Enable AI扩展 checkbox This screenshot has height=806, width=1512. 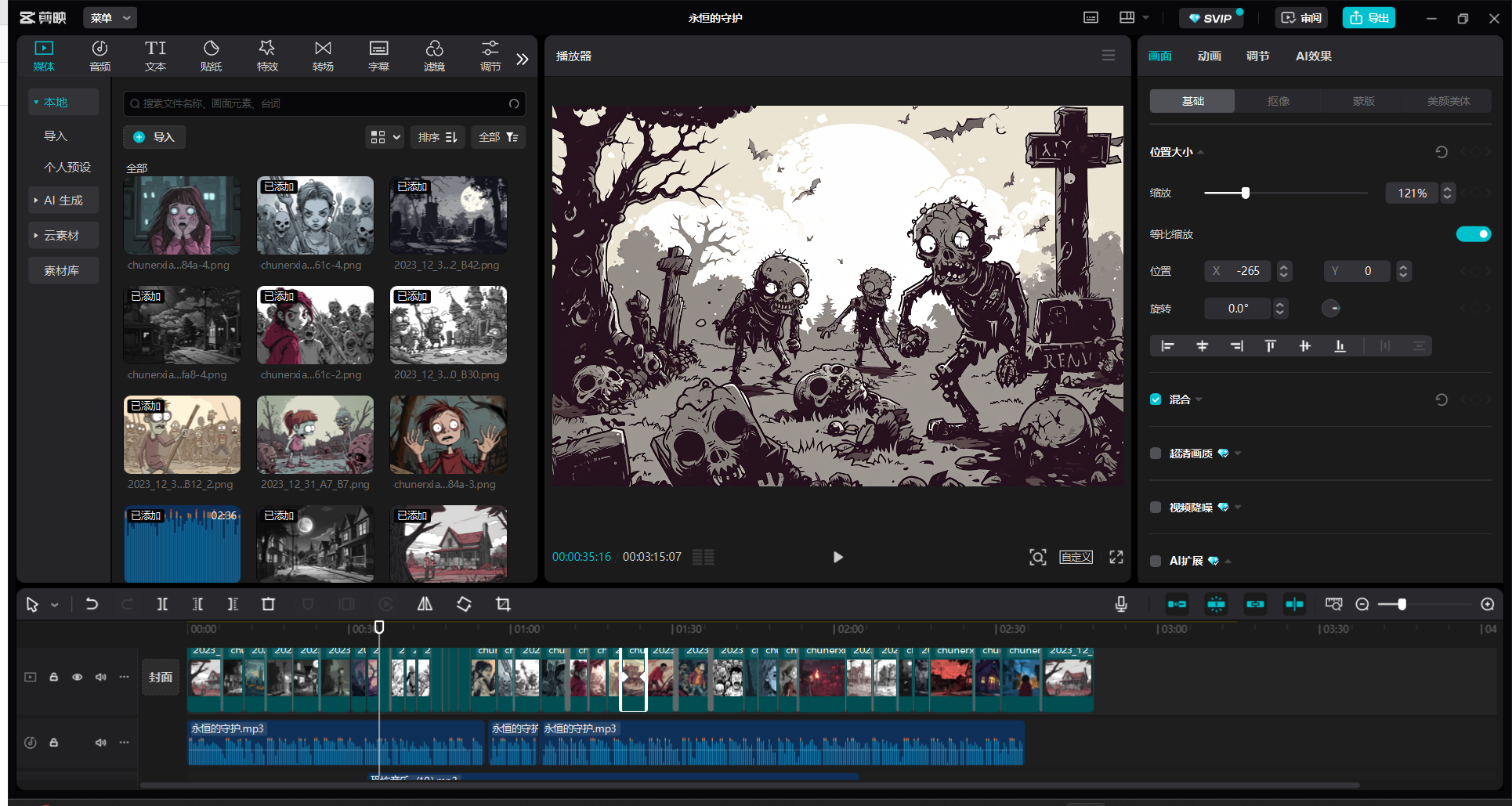1156,561
